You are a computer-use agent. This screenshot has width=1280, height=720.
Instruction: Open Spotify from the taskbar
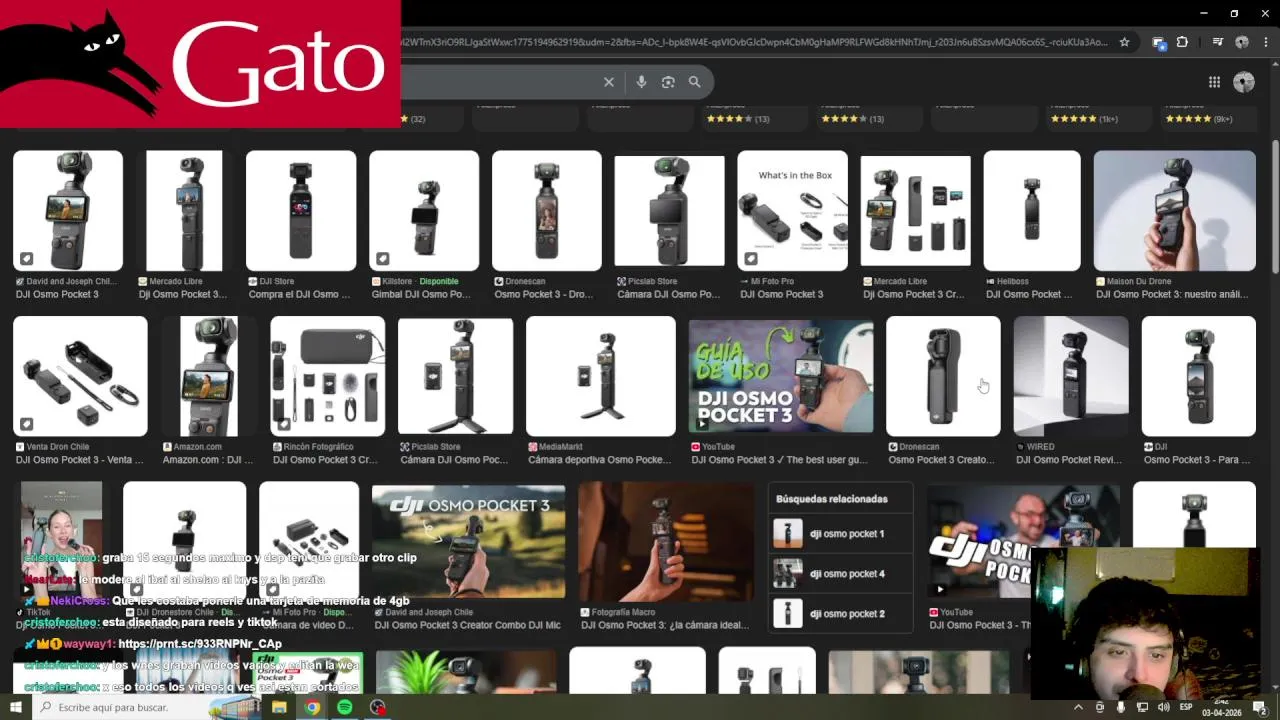coord(345,707)
